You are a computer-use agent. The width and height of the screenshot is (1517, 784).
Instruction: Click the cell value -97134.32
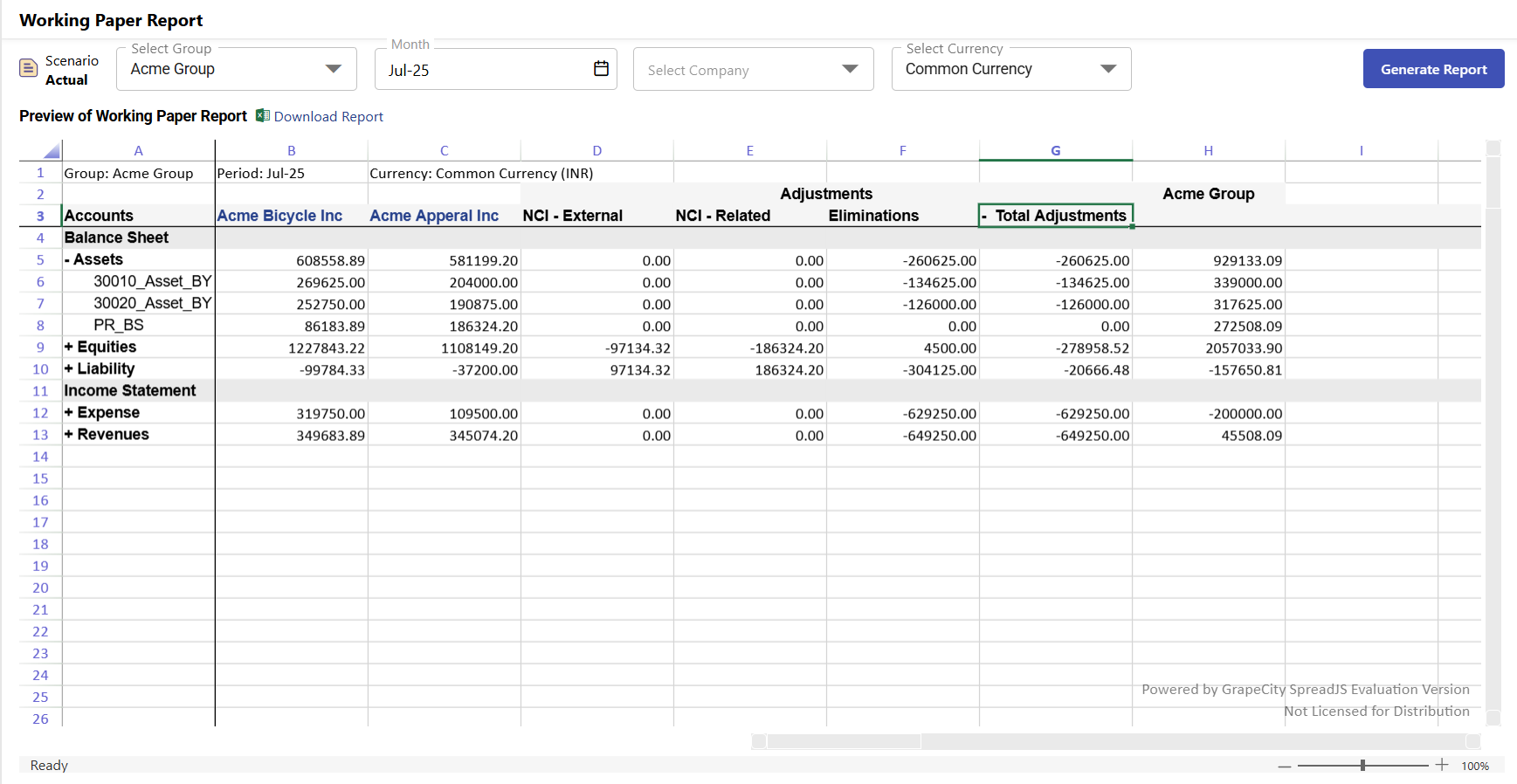(597, 347)
